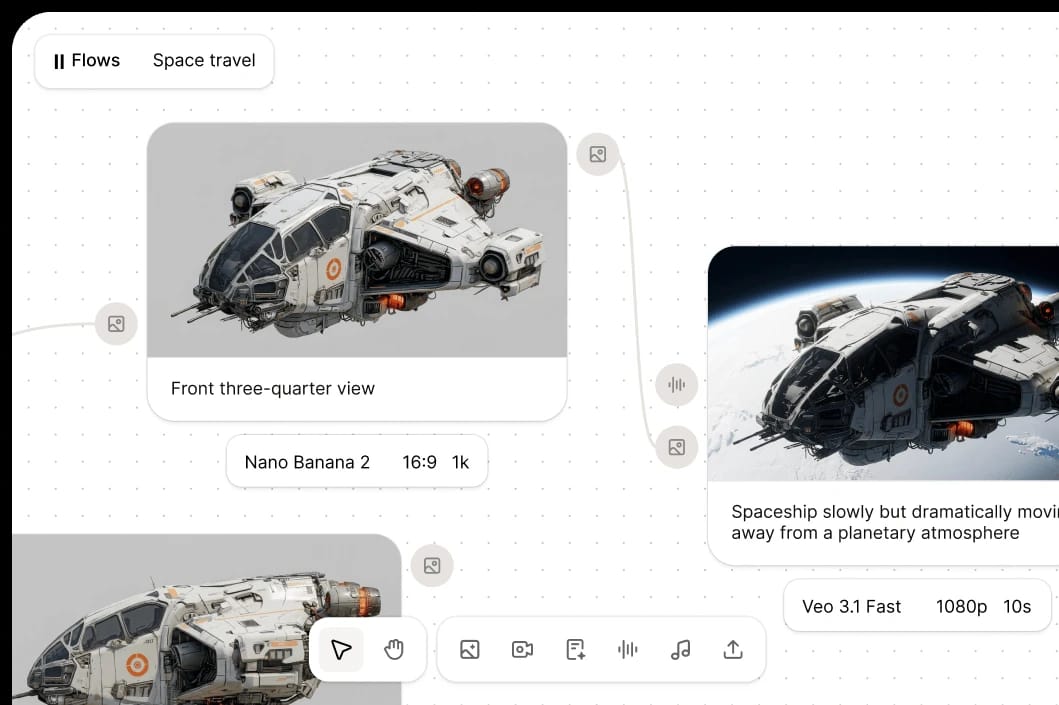Click the image node tool in the toolbar
1059x705 pixels.
click(x=469, y=649)
